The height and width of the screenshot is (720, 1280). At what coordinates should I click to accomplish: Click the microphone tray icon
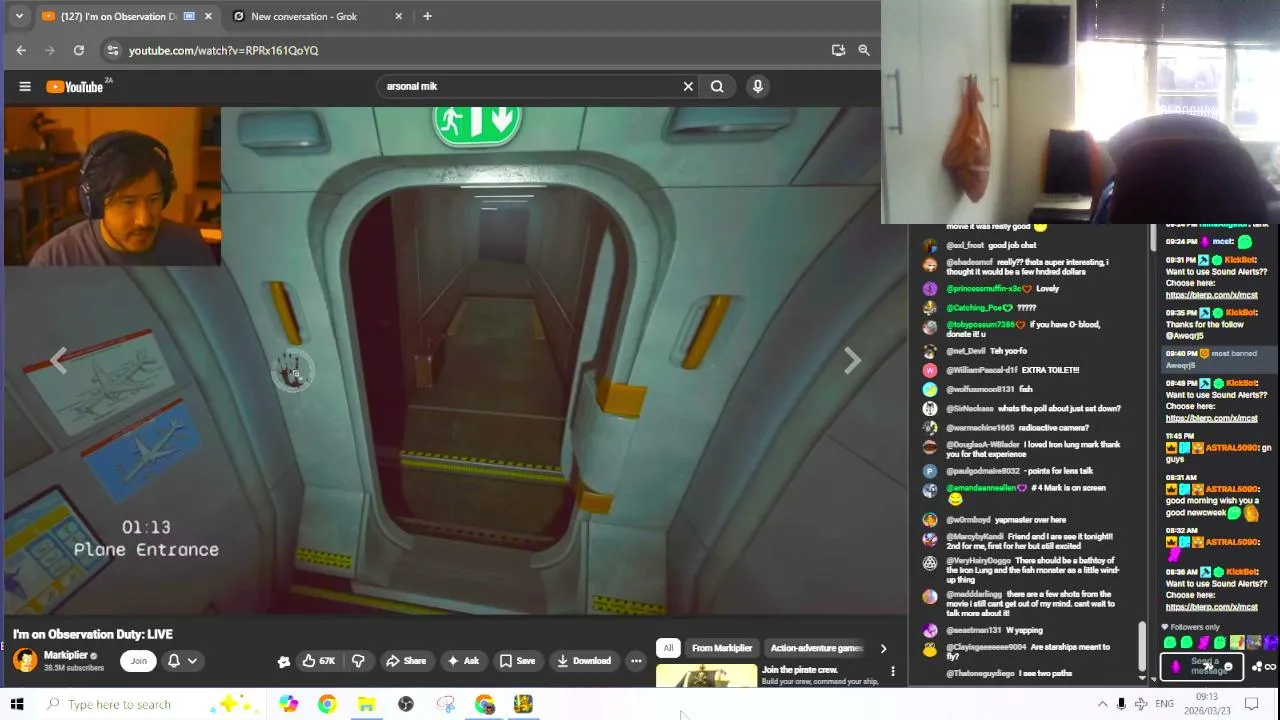1121,704
